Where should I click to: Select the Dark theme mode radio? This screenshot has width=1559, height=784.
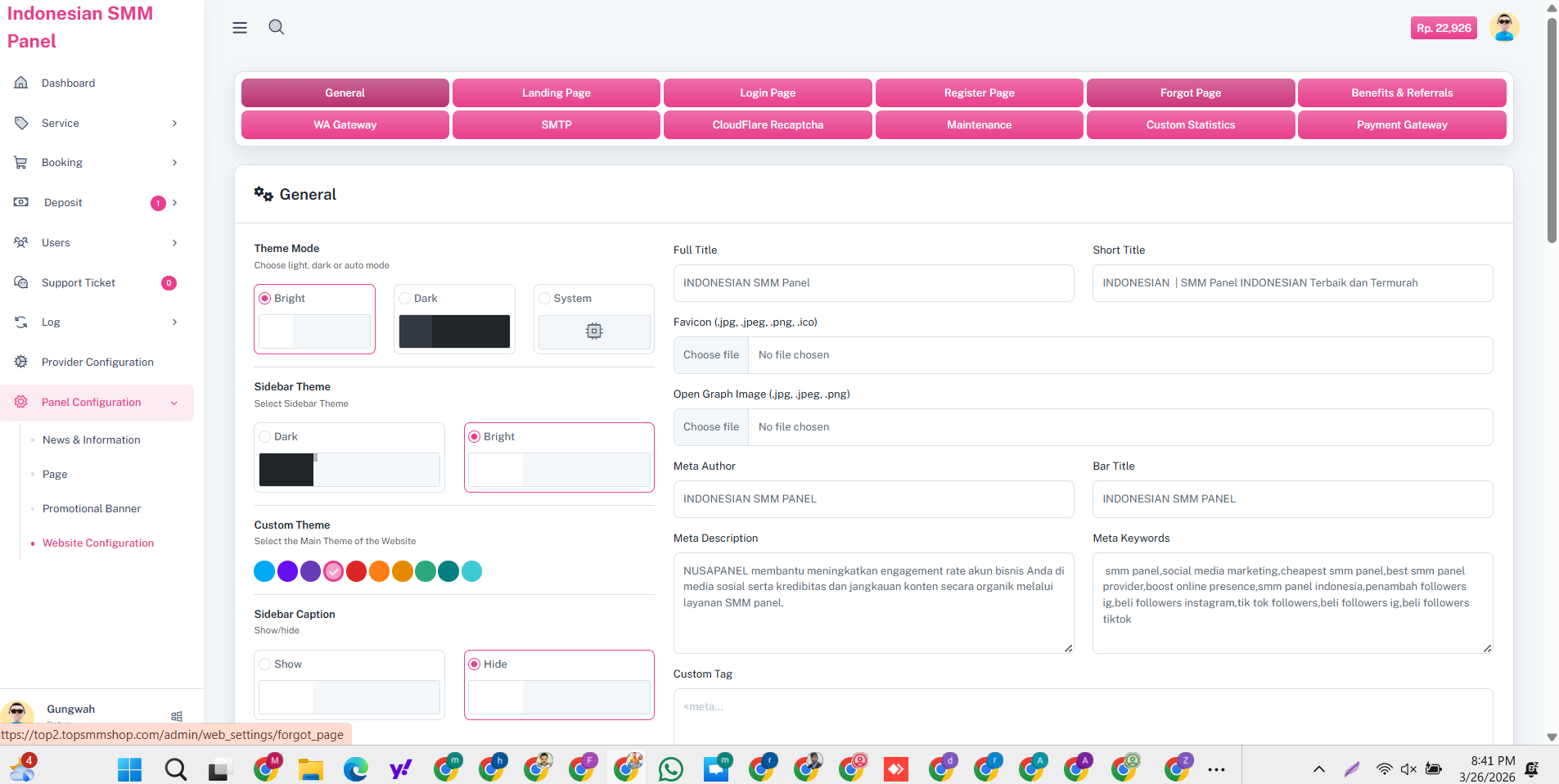click(405, 299)
